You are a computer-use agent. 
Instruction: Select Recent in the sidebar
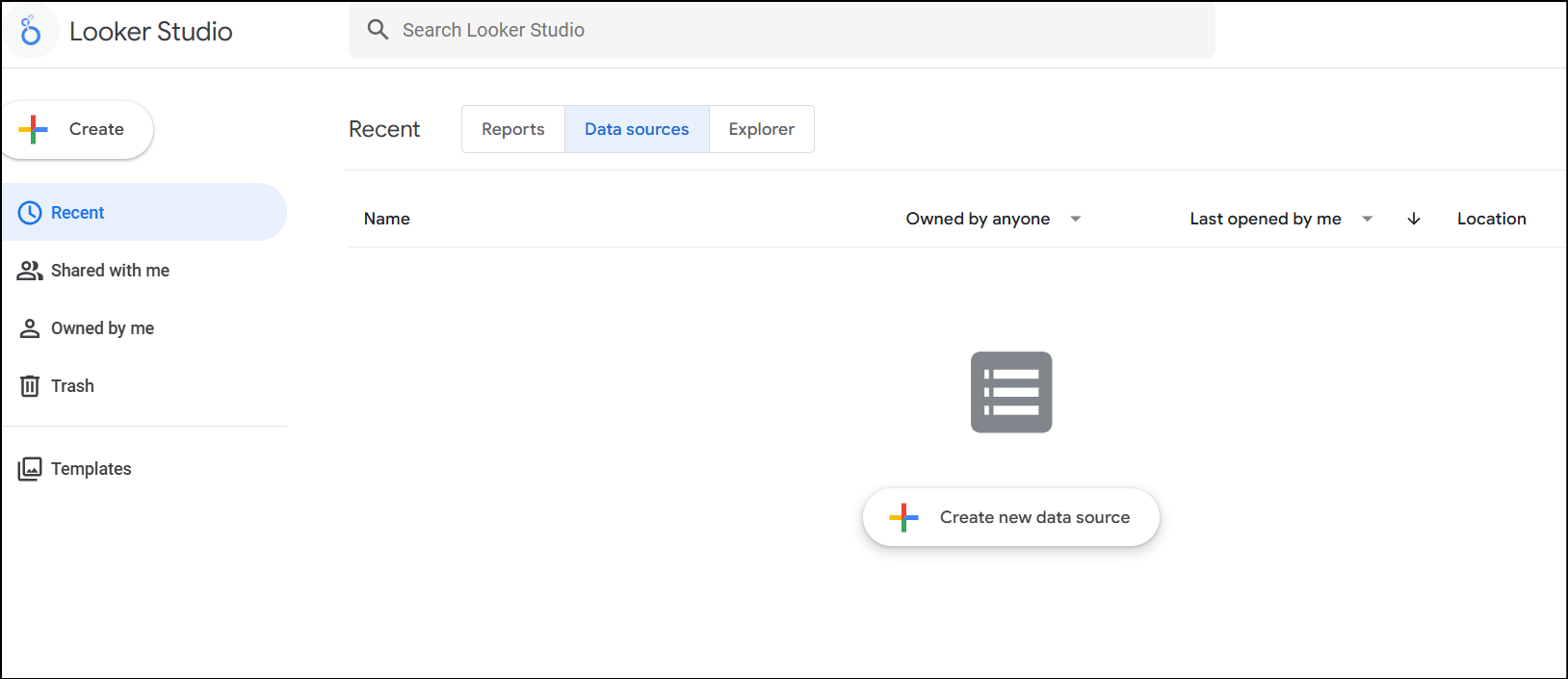pyautogui.click(x=144, y=212)
